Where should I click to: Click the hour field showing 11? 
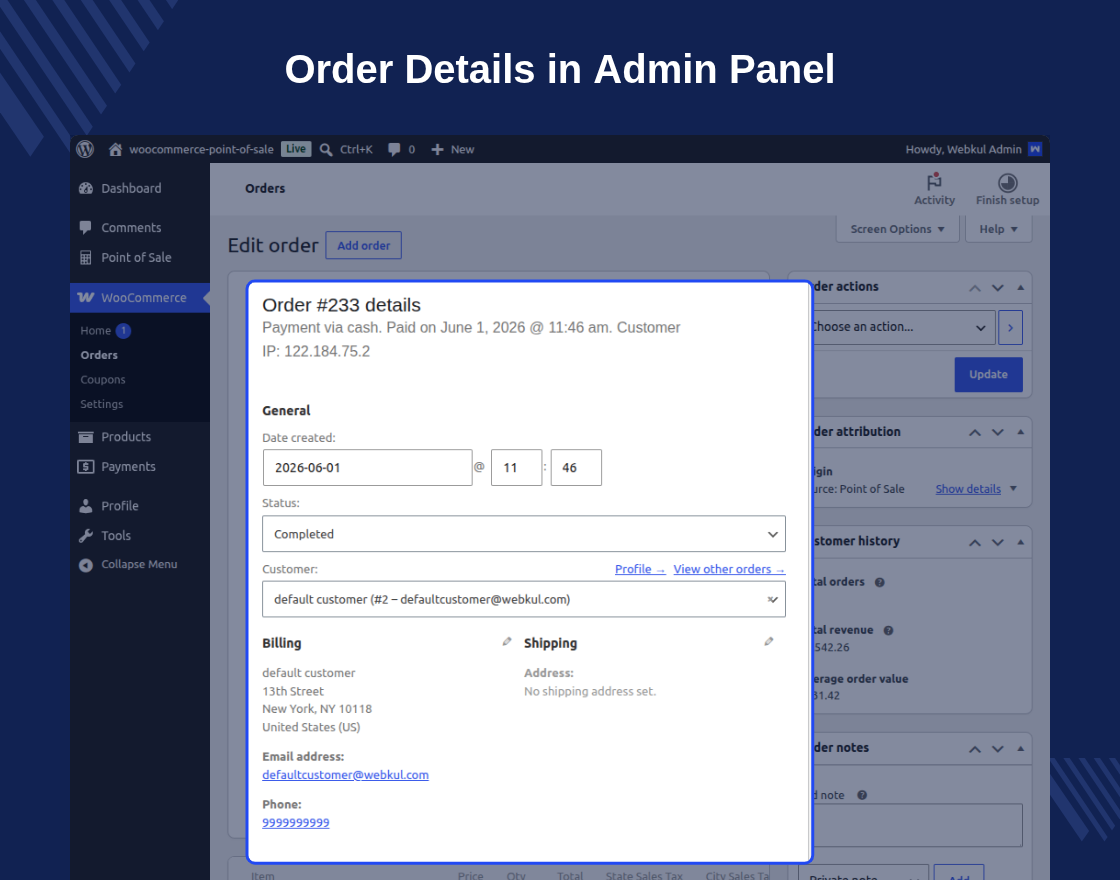coord(516,468)
